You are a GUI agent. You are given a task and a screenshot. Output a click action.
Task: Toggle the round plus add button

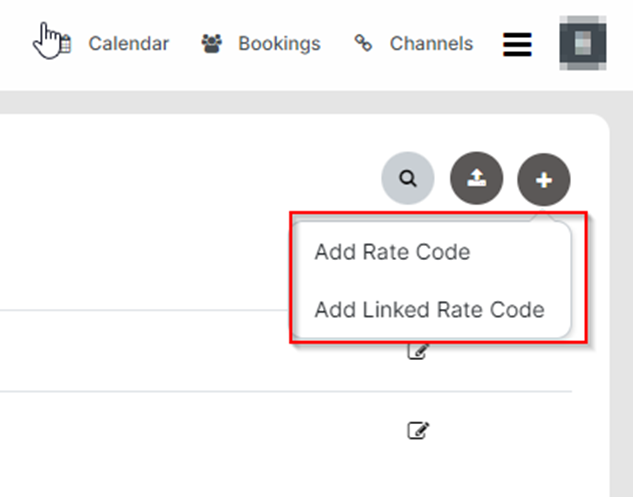(x=543, y=180)
